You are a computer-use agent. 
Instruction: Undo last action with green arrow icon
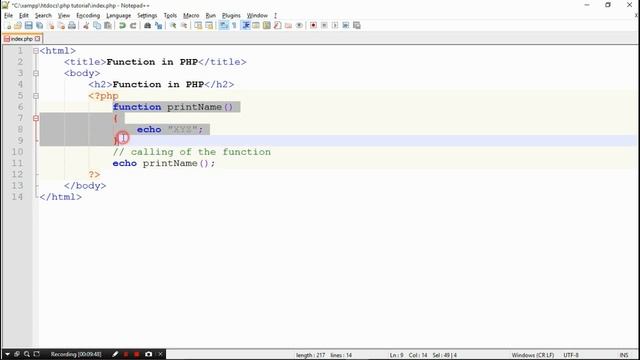(x=122, y=25)
